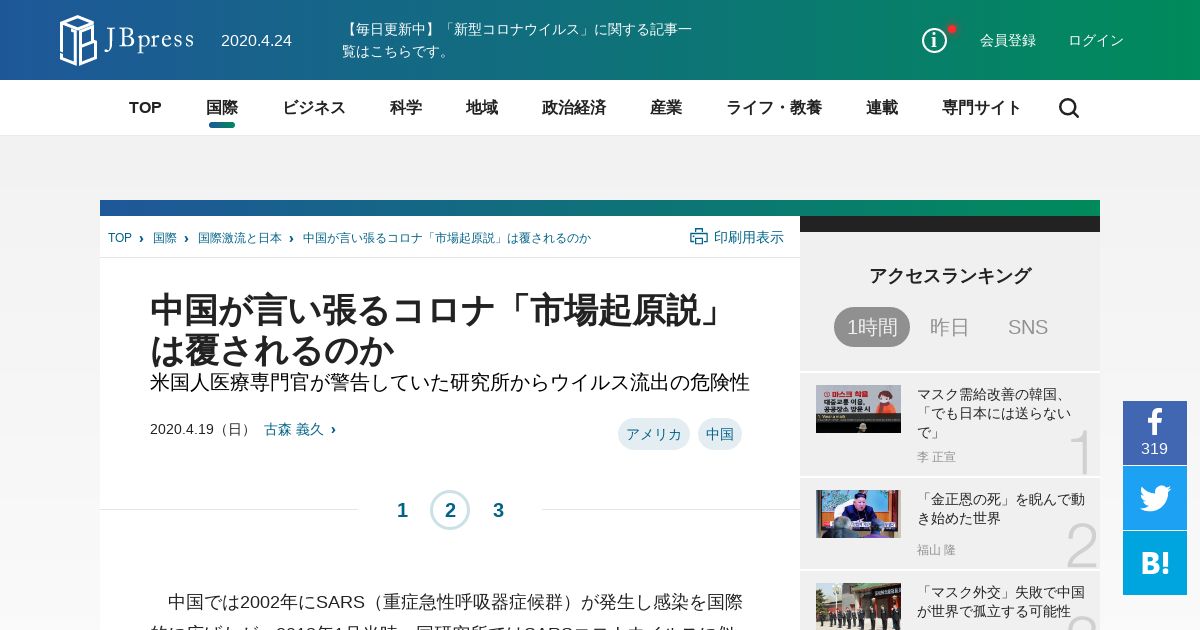Open the 専門サイト navigation item
This screenshot has height=630, width=1200.
click(982, 108)
